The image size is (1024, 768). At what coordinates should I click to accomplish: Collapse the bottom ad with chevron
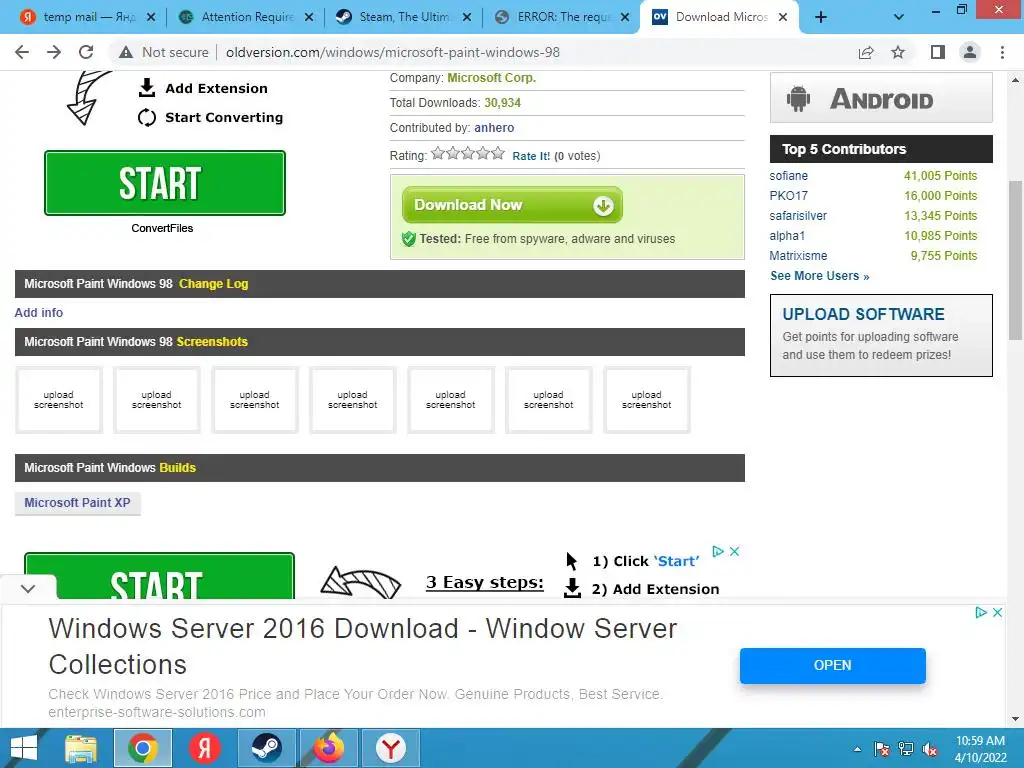point(27,588)
